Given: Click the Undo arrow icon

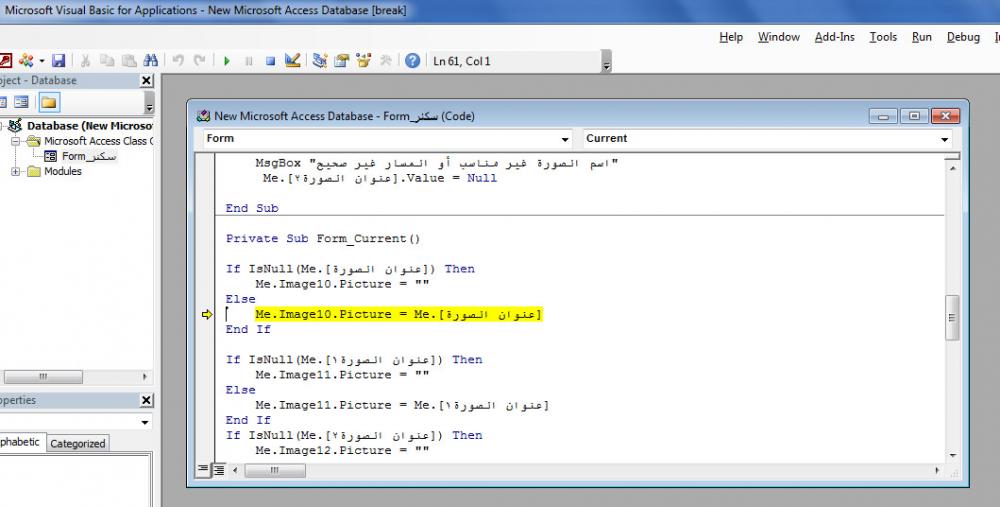Looking at the screenshot, I should [178, 61].
